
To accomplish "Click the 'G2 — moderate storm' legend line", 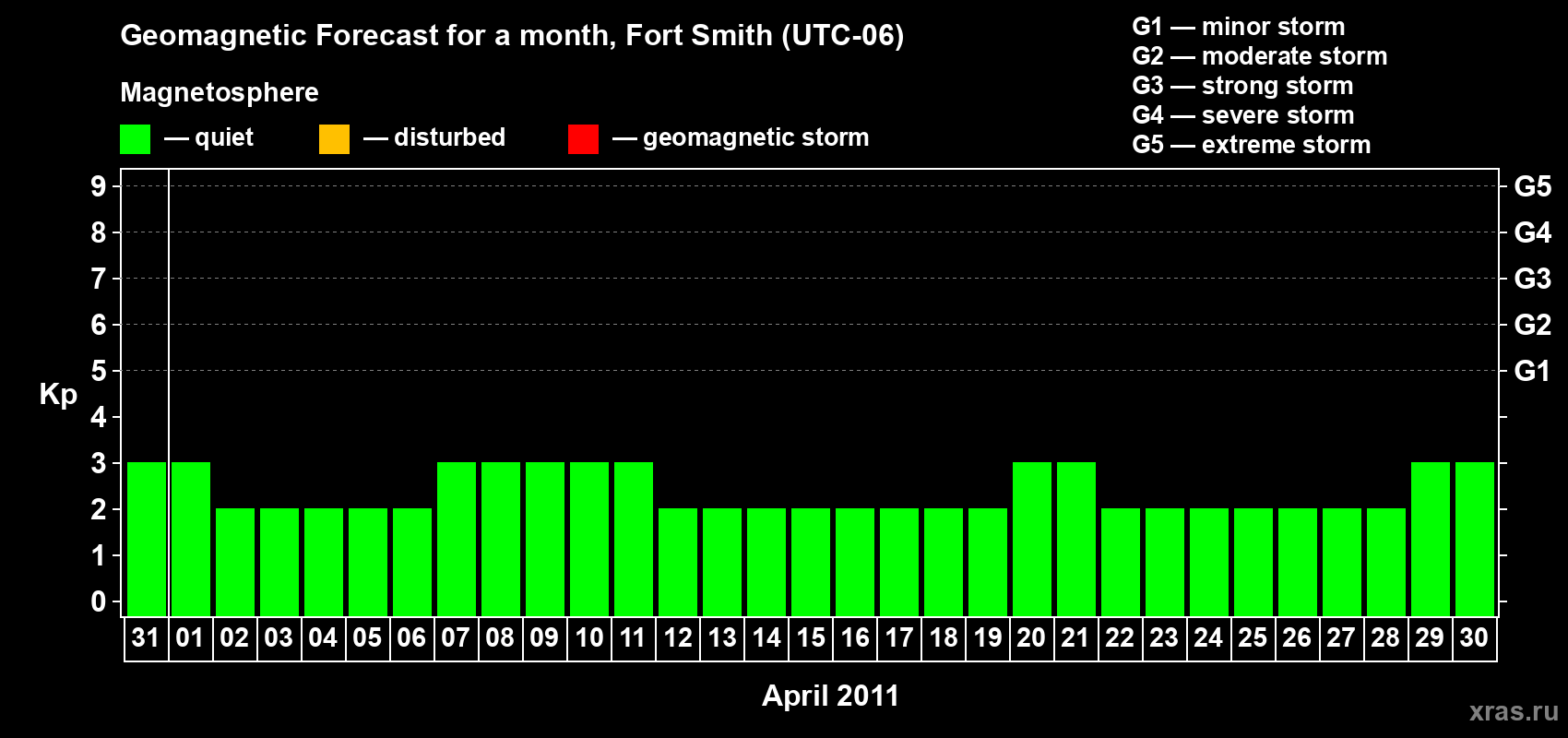I will (1259, 56).
